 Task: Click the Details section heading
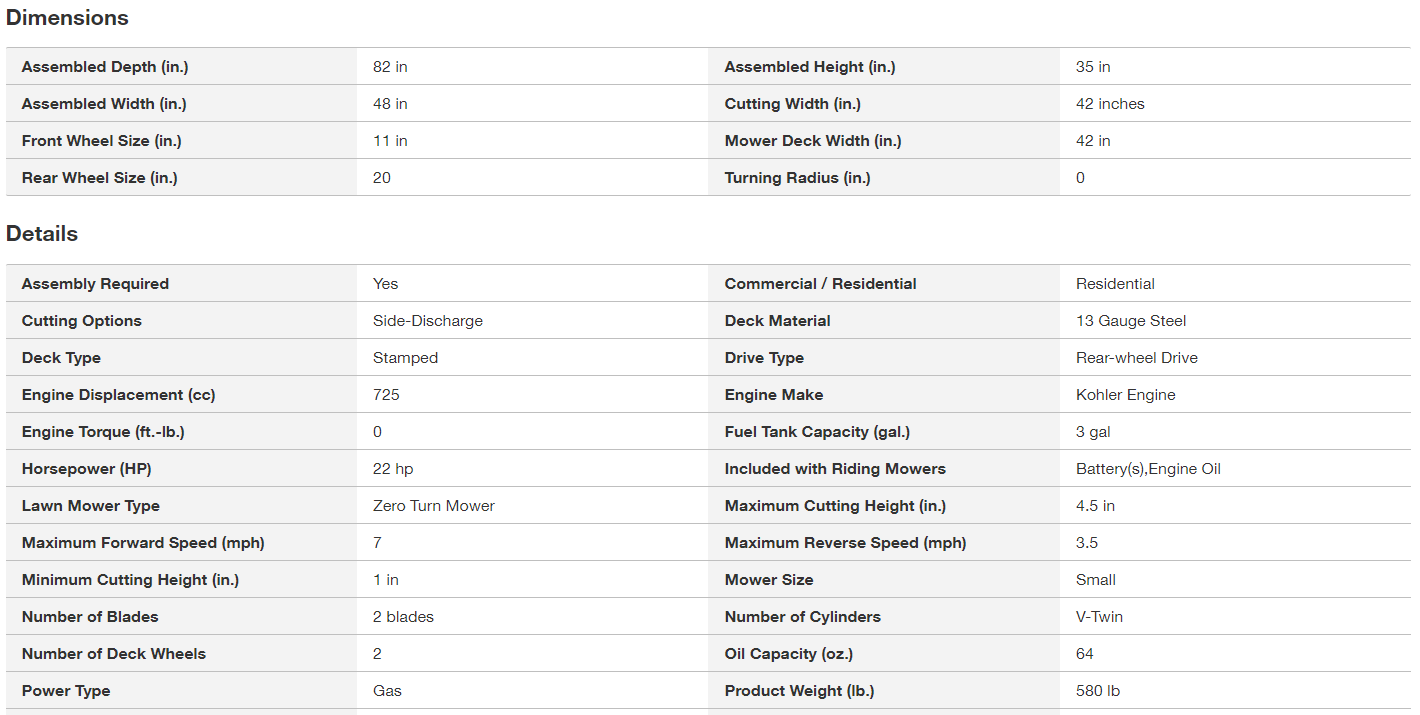pyautogui.click(x=42, y=234)
